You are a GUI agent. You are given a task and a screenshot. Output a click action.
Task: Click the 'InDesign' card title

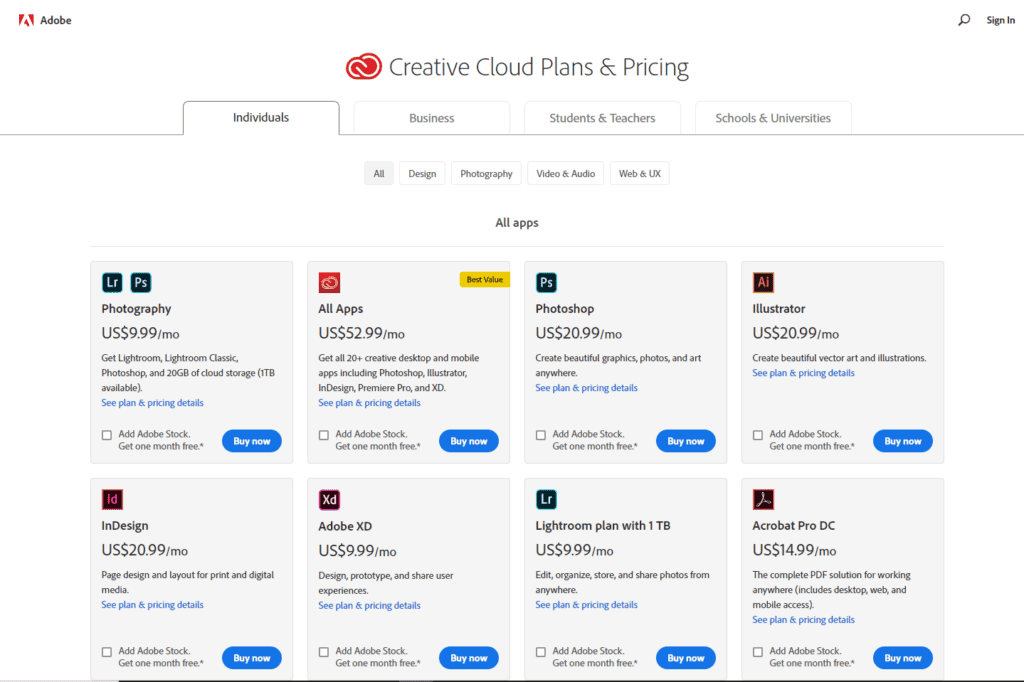(x=125, y=526)
